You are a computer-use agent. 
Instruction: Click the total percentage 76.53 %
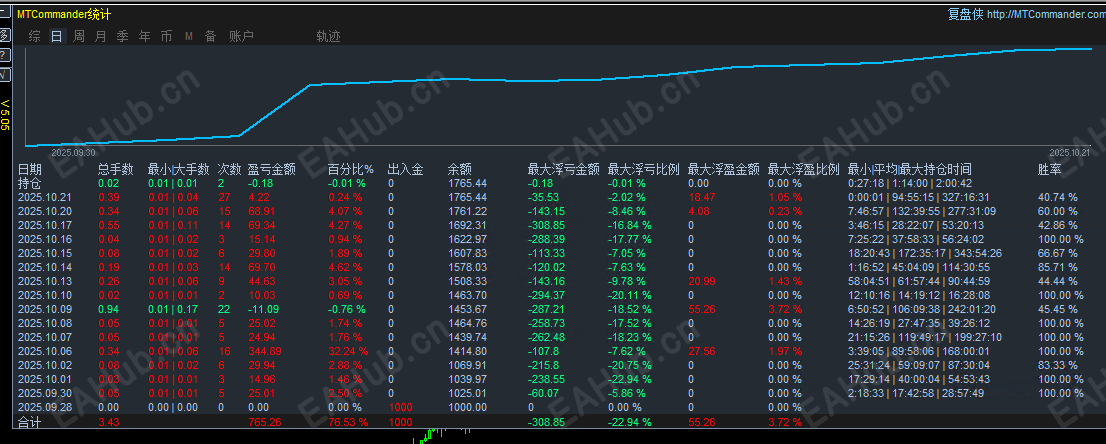coord(348,422)
